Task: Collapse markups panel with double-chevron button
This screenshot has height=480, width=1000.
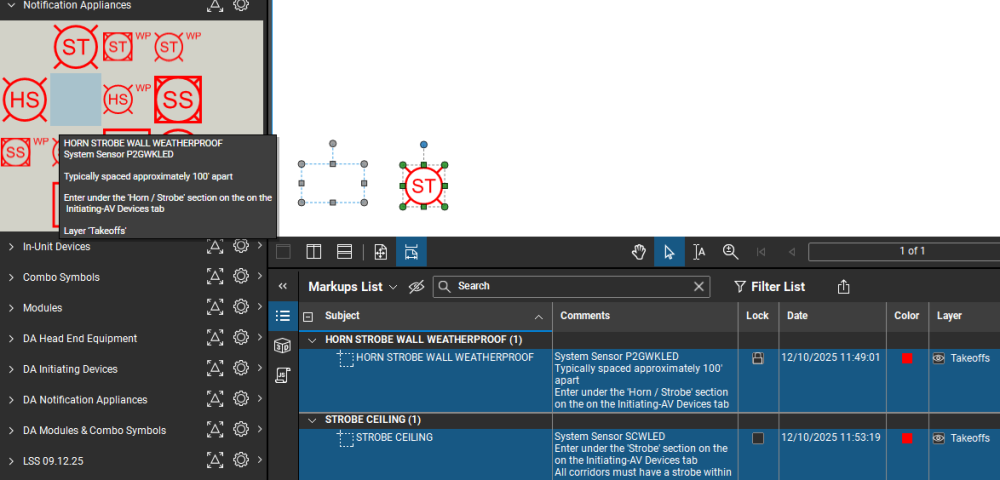Action: point(283,287)
